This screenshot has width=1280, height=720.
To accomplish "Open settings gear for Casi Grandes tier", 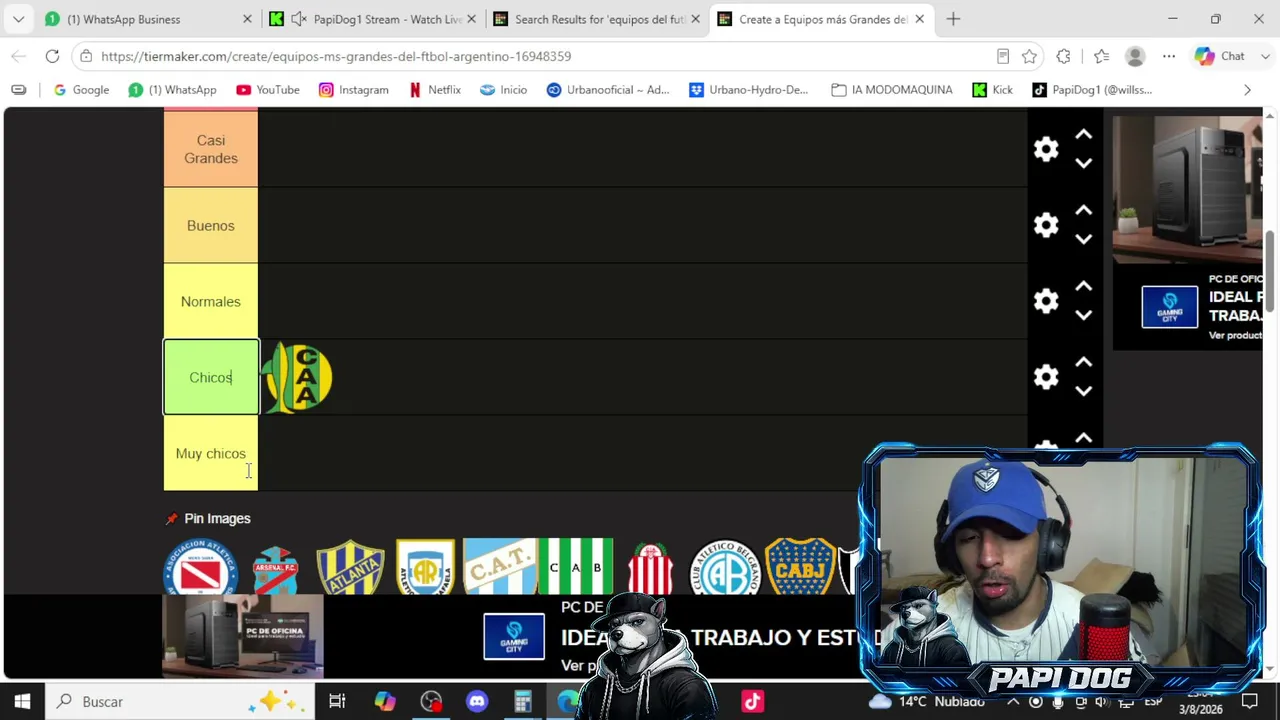I will click(1046, 149).
